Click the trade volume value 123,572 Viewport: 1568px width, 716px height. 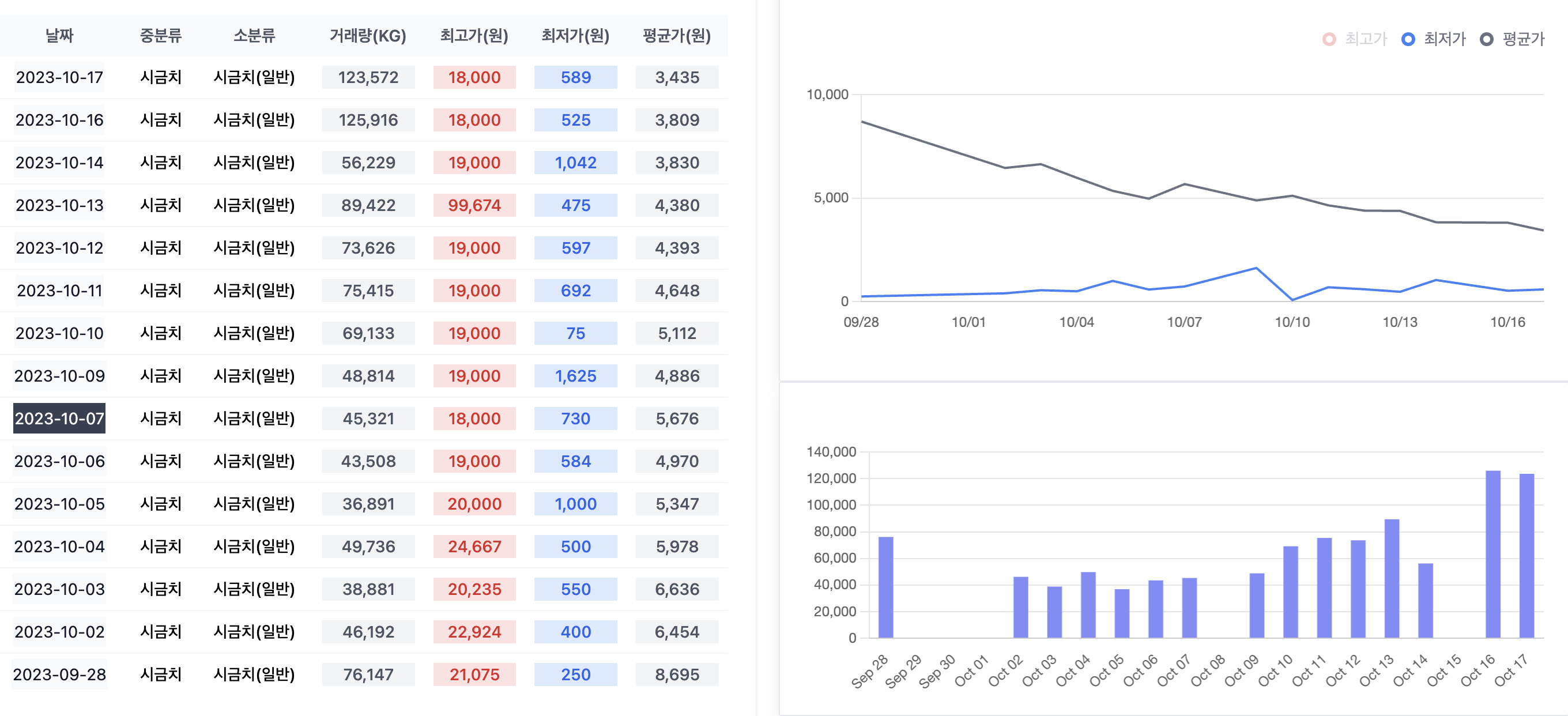click(x=368, y=77)
